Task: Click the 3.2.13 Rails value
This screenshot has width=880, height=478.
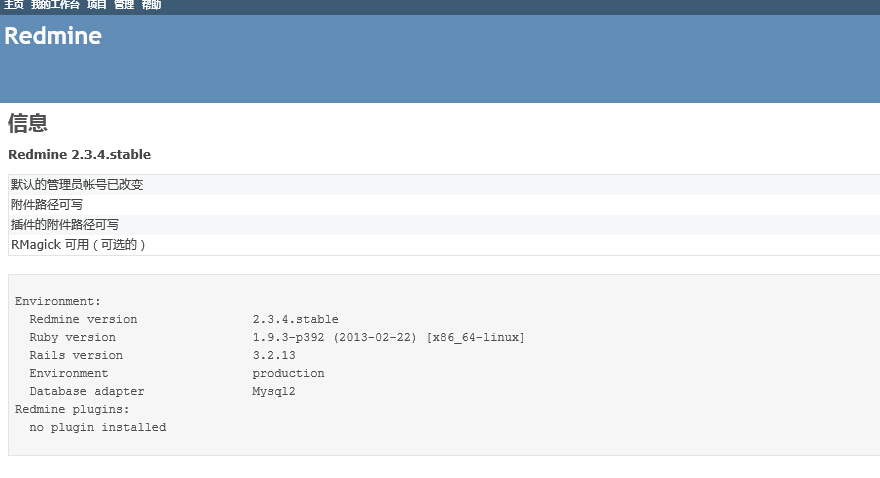Action: [x=274, y=355]
